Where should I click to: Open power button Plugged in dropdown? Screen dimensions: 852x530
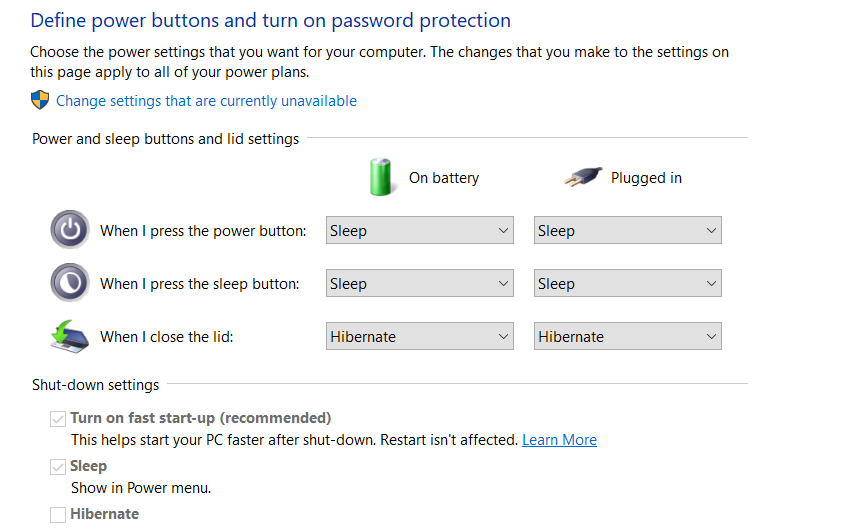point(628,231)
